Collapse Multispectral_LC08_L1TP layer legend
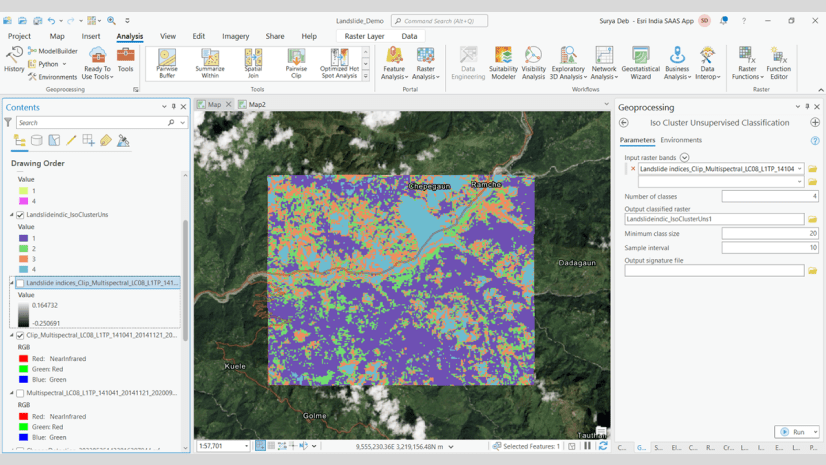826x465 pixels. pyautogui.click(x=12, y=393)
